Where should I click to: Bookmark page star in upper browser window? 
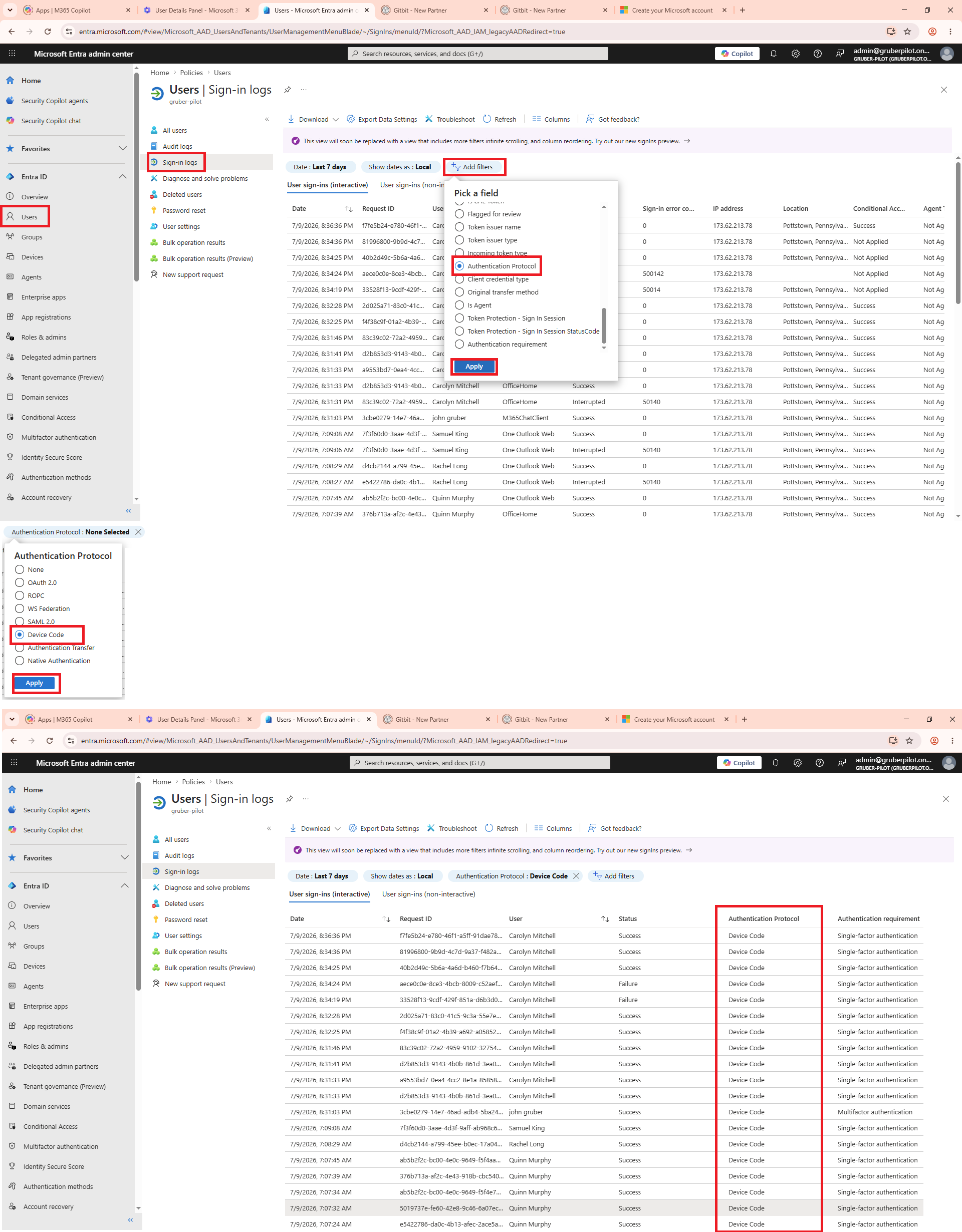pyautogui.click(x=907, y=32)
